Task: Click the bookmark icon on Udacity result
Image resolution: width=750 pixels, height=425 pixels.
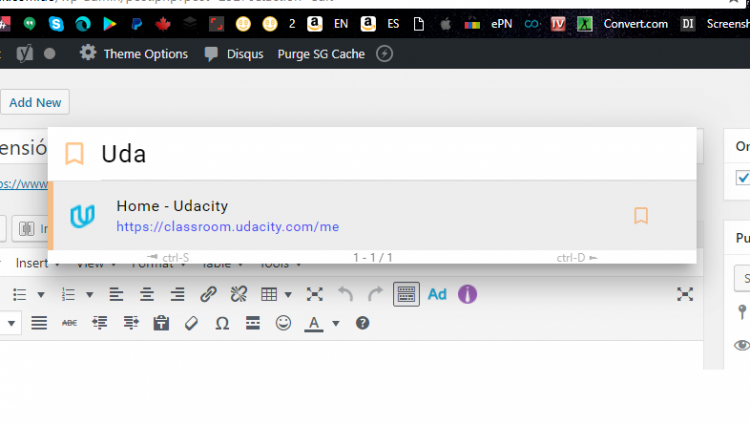Action: [641, 216]
